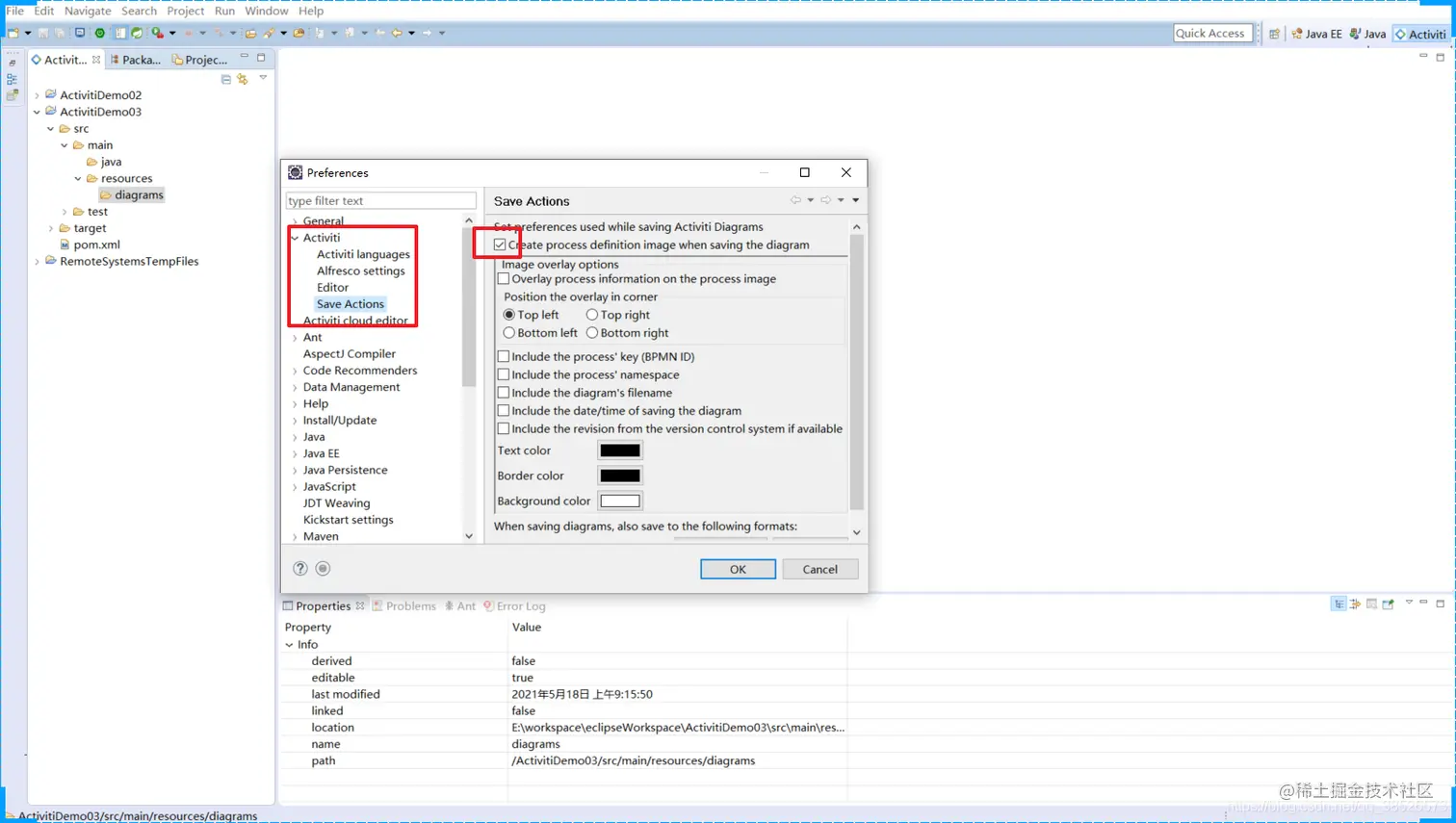This screenshot has height=823, width=1456.
Task: Open the Window menu
Action: pyautogui.click(x=266, y=11)
